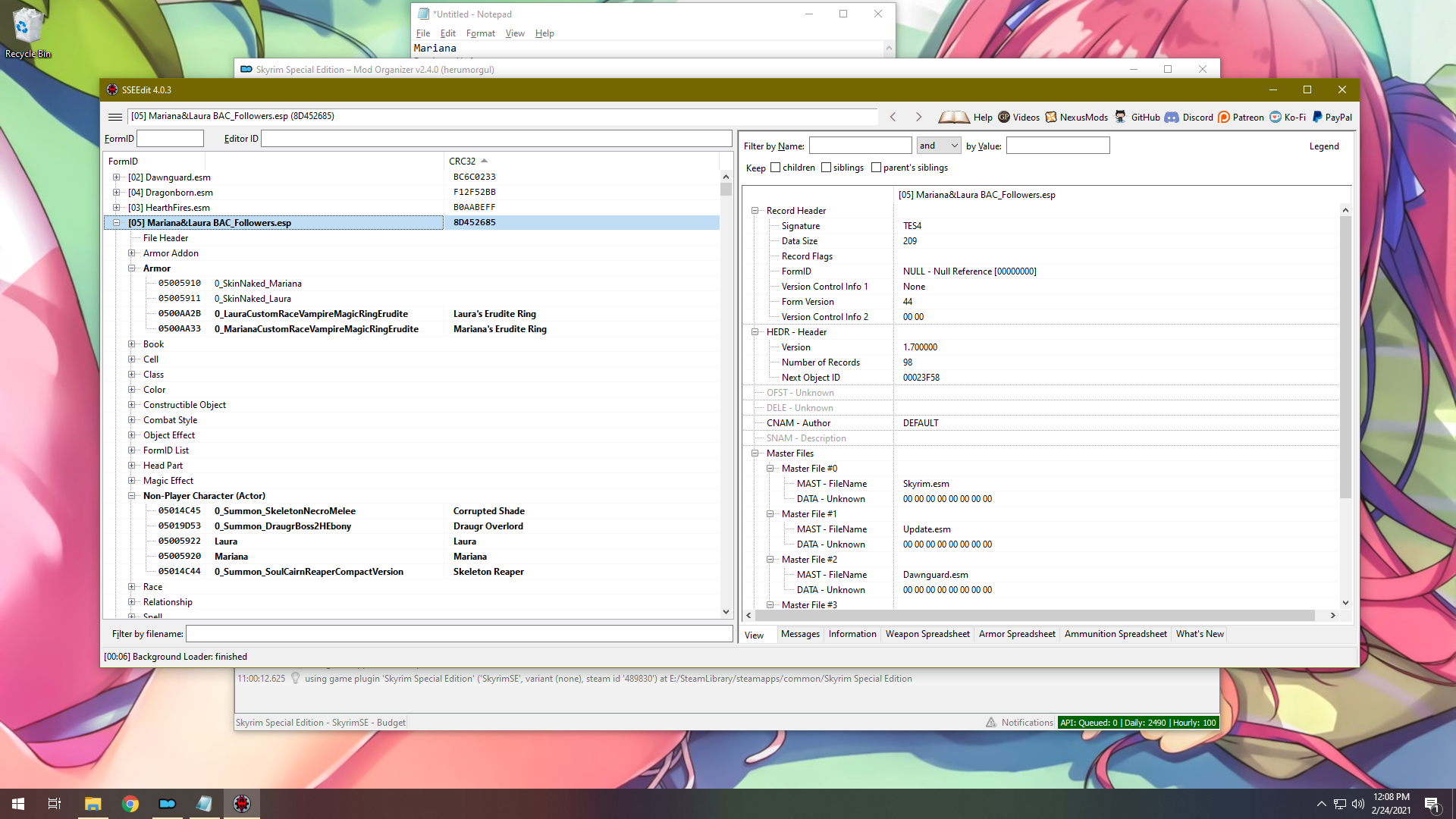Image resolution: width=1456 pixels, height=819 pixels.
Task: Click the Mod Organizer Notifications warning icon
Action: pyautogui.click(x=991, y=723)
